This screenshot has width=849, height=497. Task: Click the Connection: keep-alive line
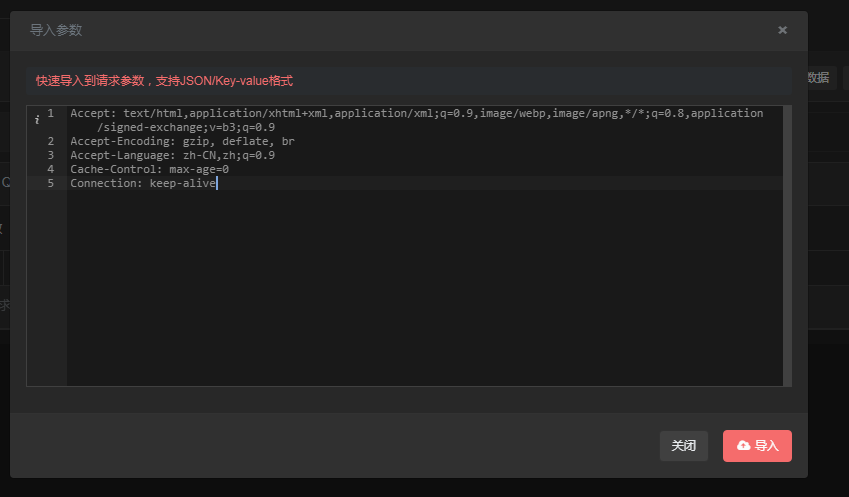[x=143, y=184]
